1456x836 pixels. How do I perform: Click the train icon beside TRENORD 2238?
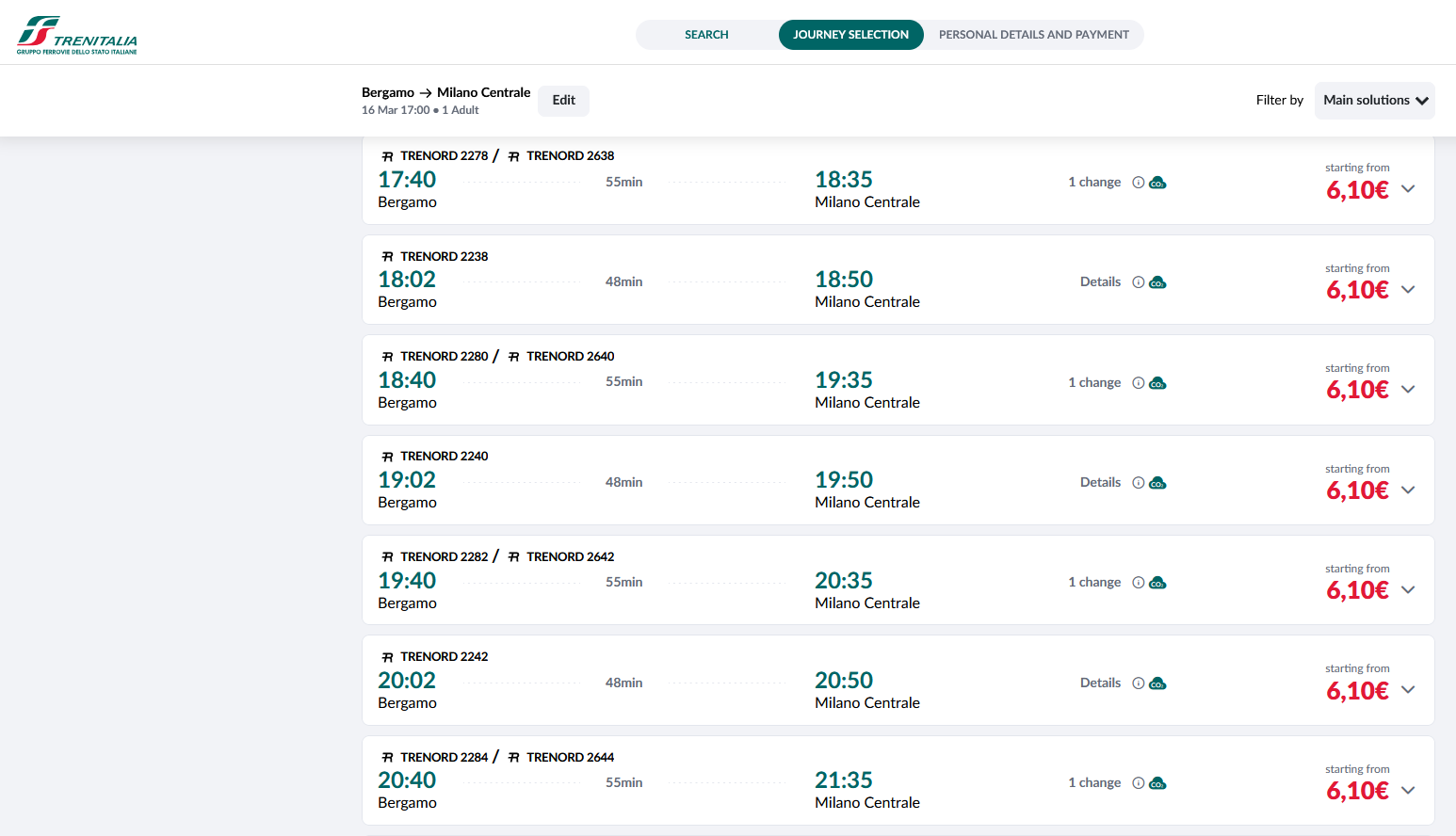point(387,257)
